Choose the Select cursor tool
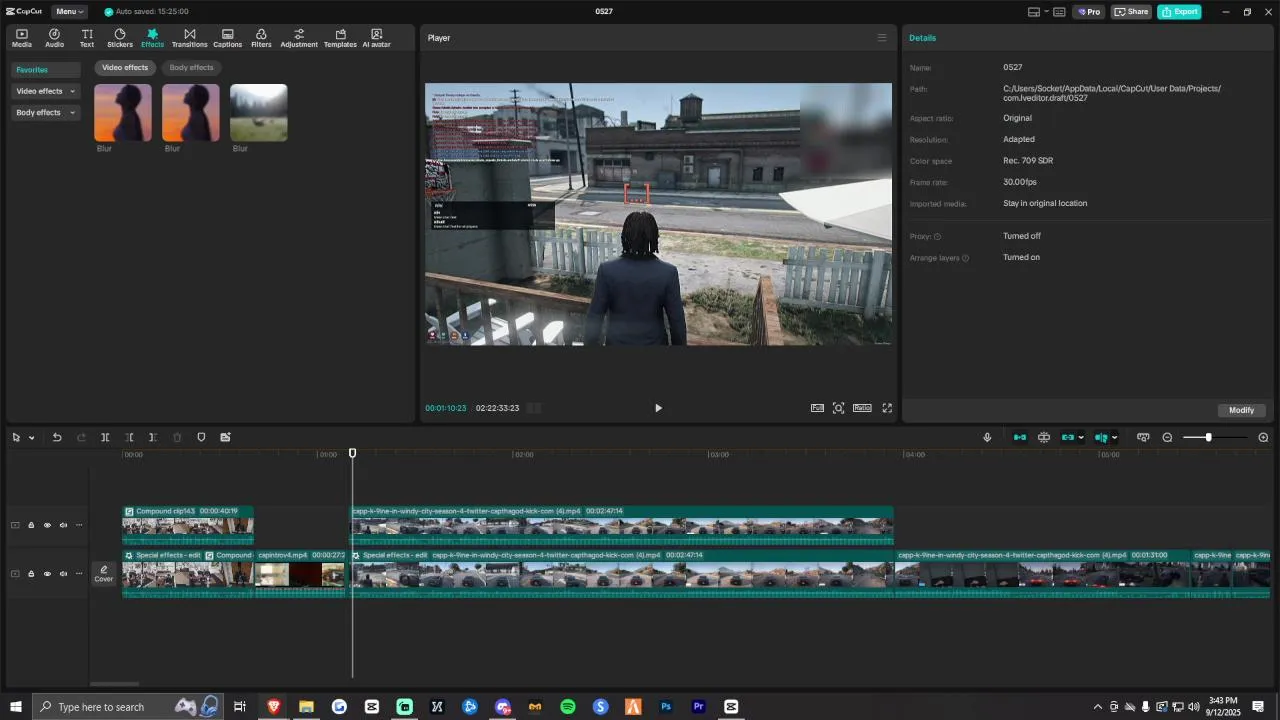Screen dimensions: 1280x720 pyautogui.click(x=16, y=437)
